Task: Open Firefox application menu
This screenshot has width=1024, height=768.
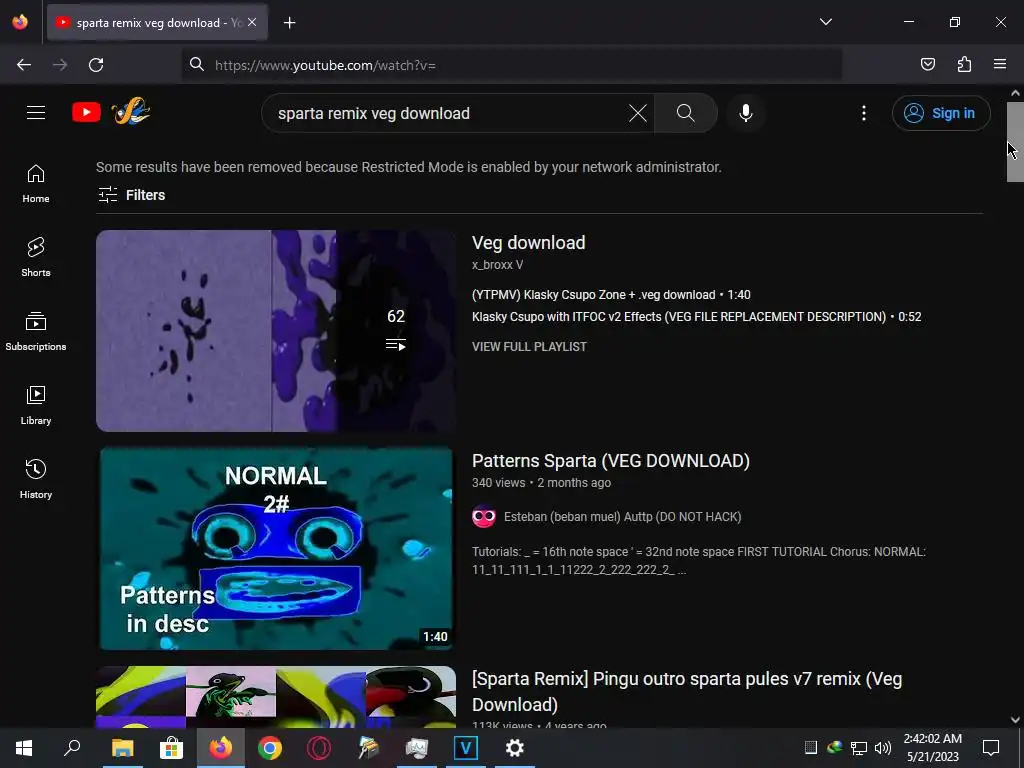Action: pos(1000,64)
